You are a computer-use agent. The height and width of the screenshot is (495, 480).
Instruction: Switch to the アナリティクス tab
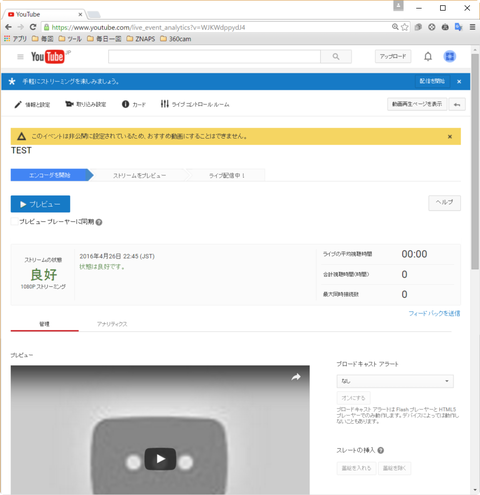[x=112, y=324]
